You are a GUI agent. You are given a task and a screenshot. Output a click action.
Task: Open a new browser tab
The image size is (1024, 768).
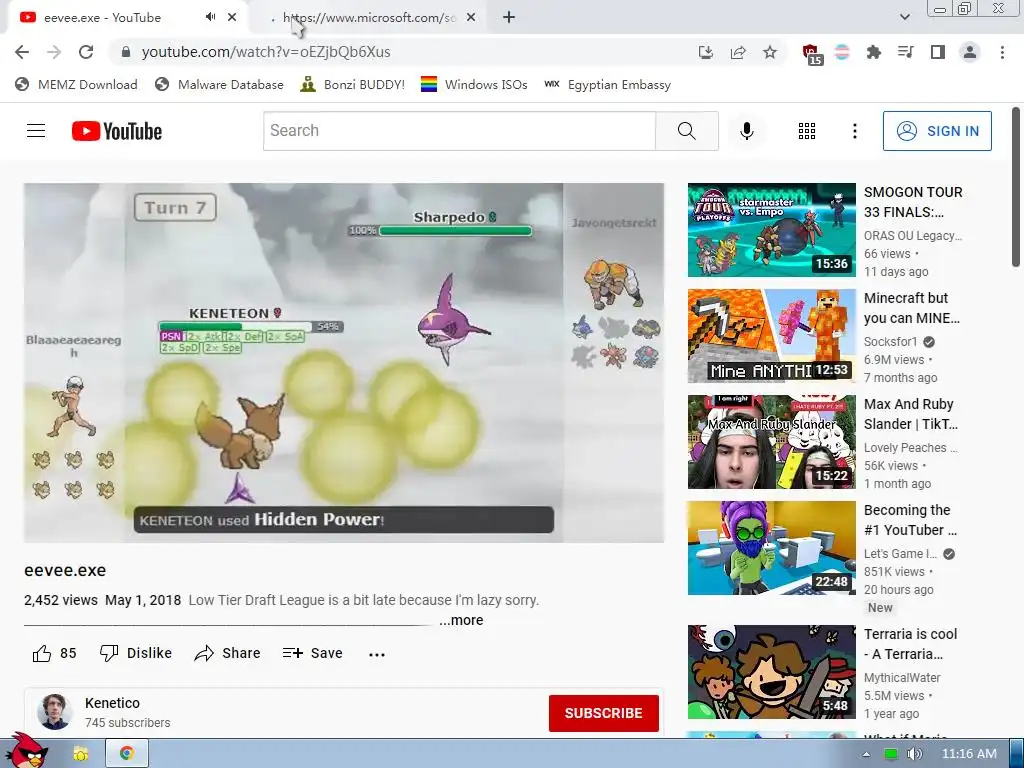pos(509,18)
